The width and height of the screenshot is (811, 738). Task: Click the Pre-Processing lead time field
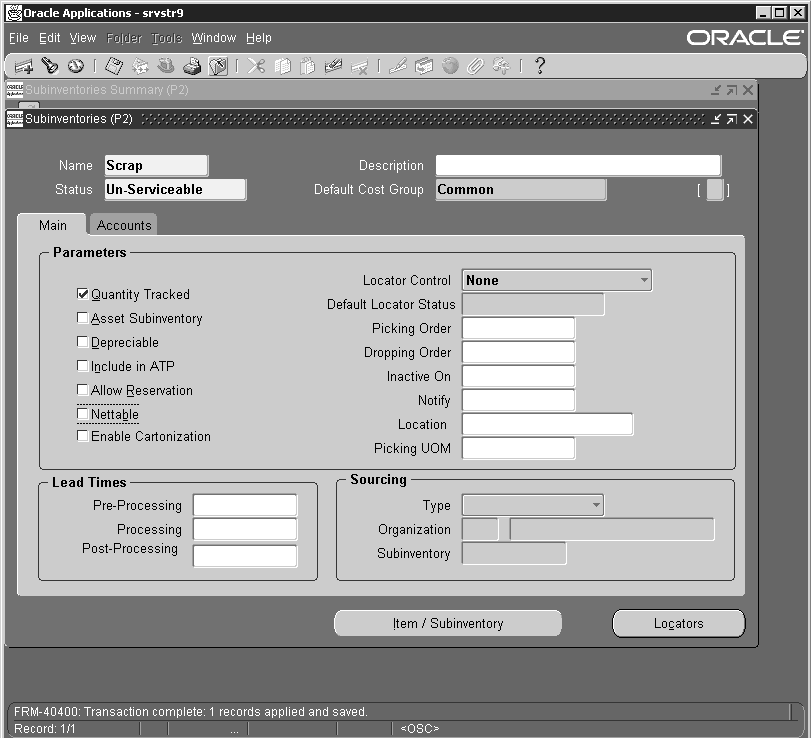pos(245,505)
